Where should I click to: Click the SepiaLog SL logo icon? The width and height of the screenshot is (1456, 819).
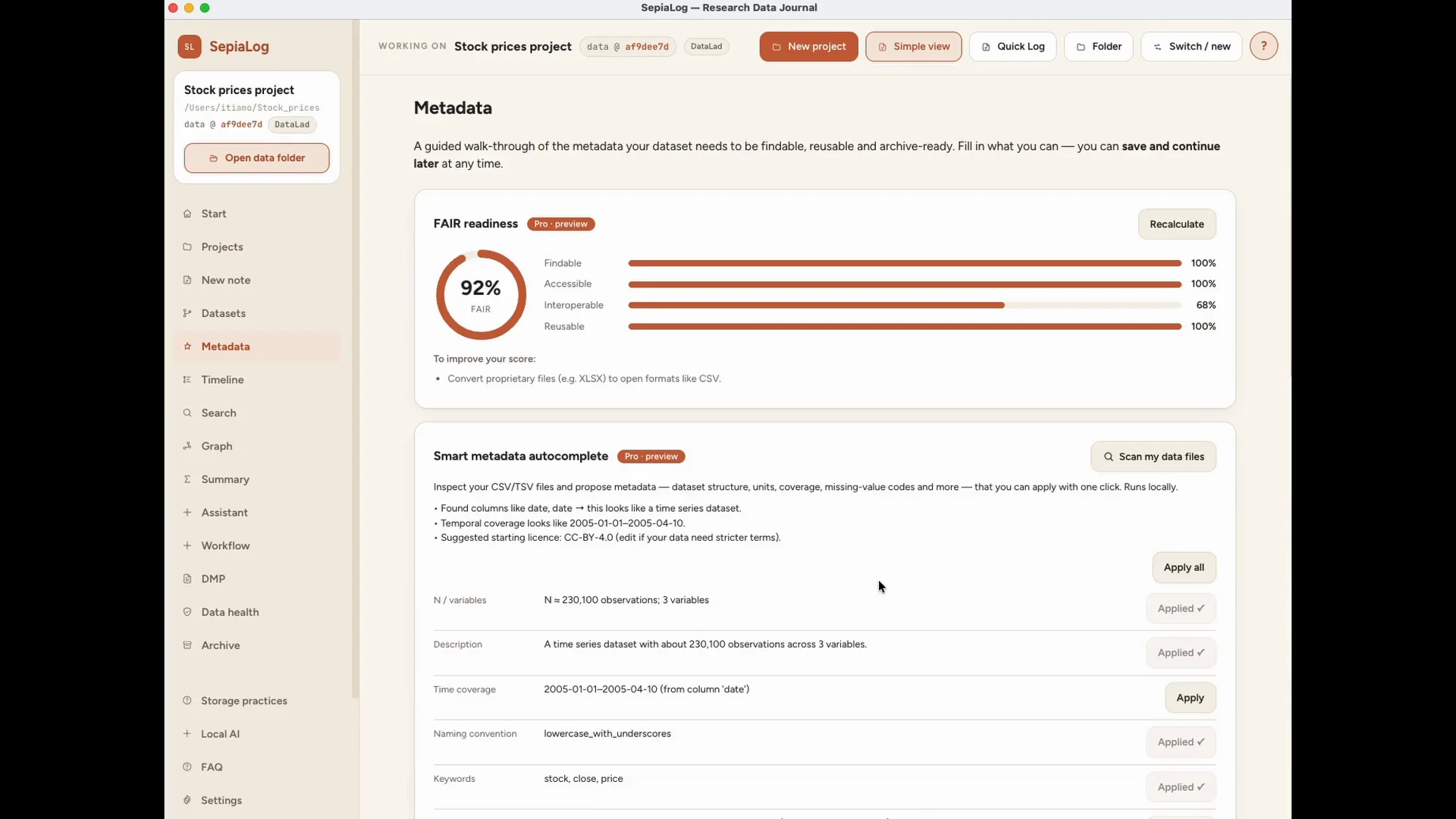click(x=190, y=46)
